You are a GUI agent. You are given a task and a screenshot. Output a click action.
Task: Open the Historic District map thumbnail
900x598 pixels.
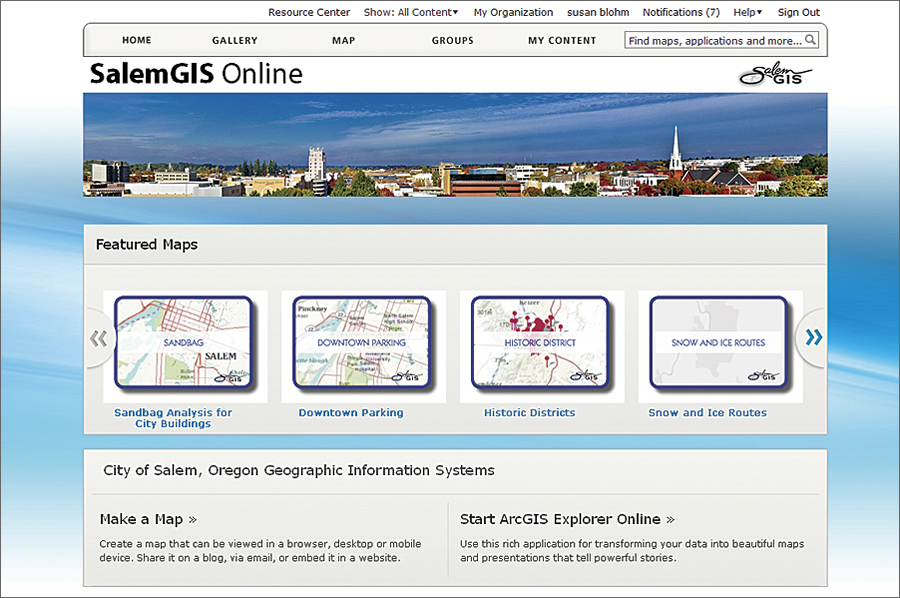coord(541,343)
